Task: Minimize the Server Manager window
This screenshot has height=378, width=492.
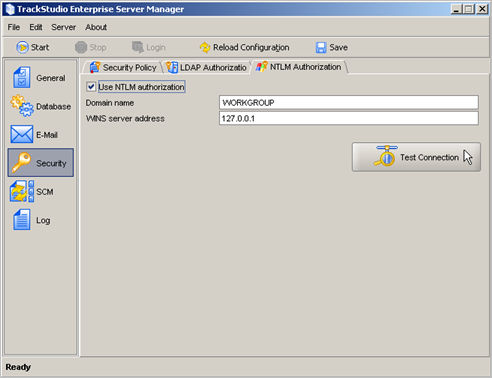Action: coord(456,9)
